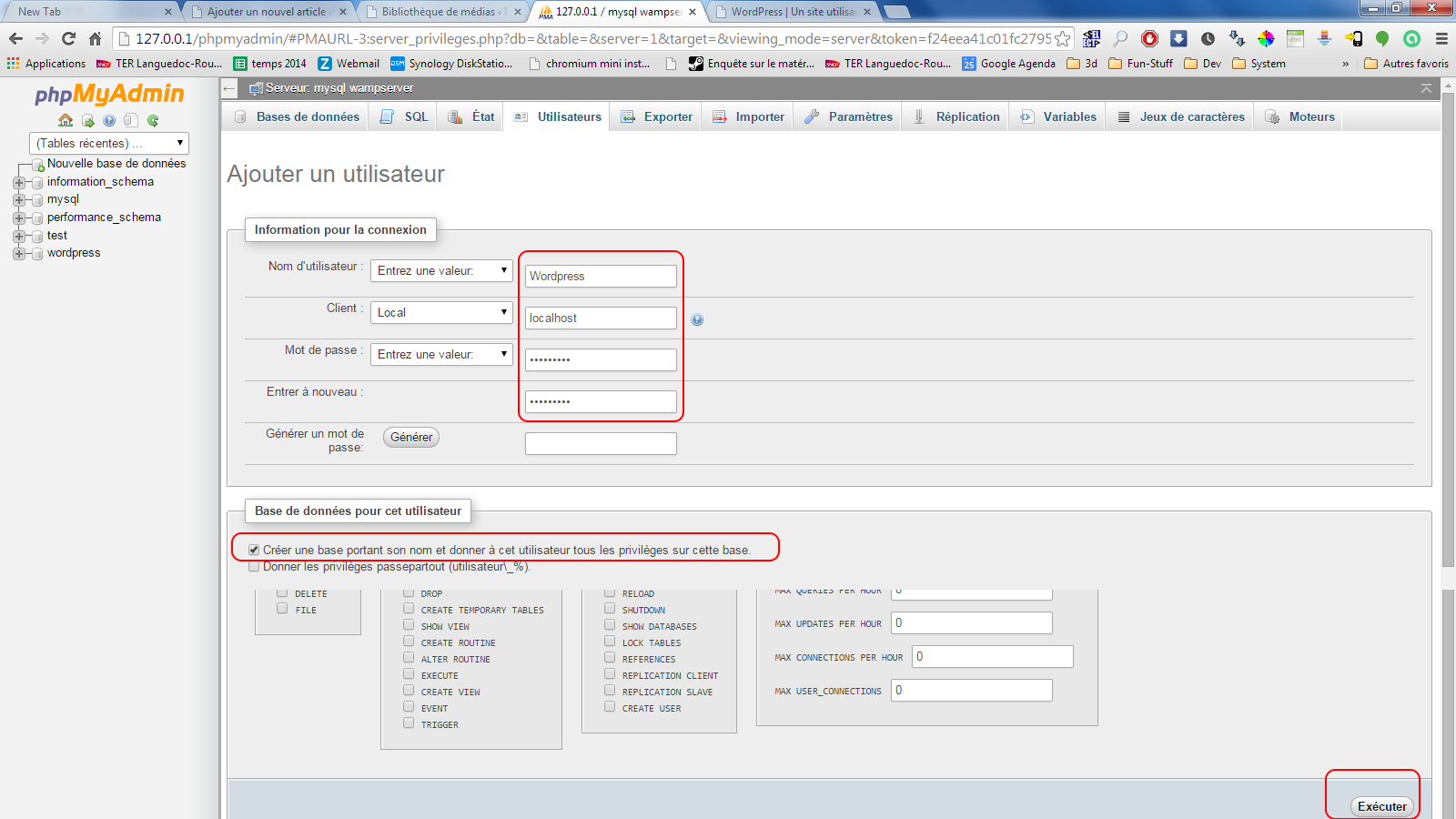Open the Chrome hamburger menu
1456x819 pixels.
pyautogui.click(x=1441, y=38)
